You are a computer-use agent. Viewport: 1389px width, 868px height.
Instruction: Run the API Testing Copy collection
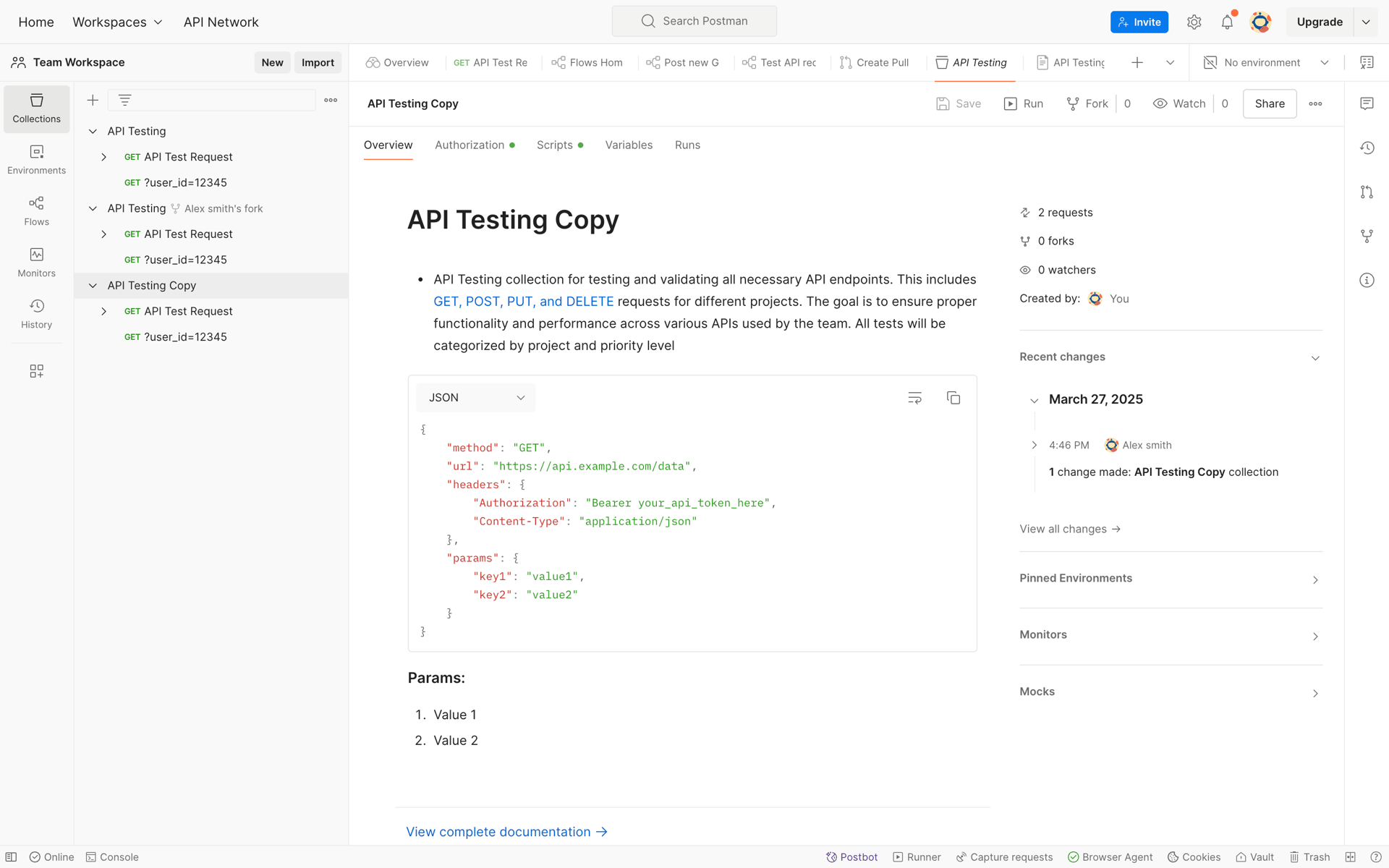(1024, 104)
